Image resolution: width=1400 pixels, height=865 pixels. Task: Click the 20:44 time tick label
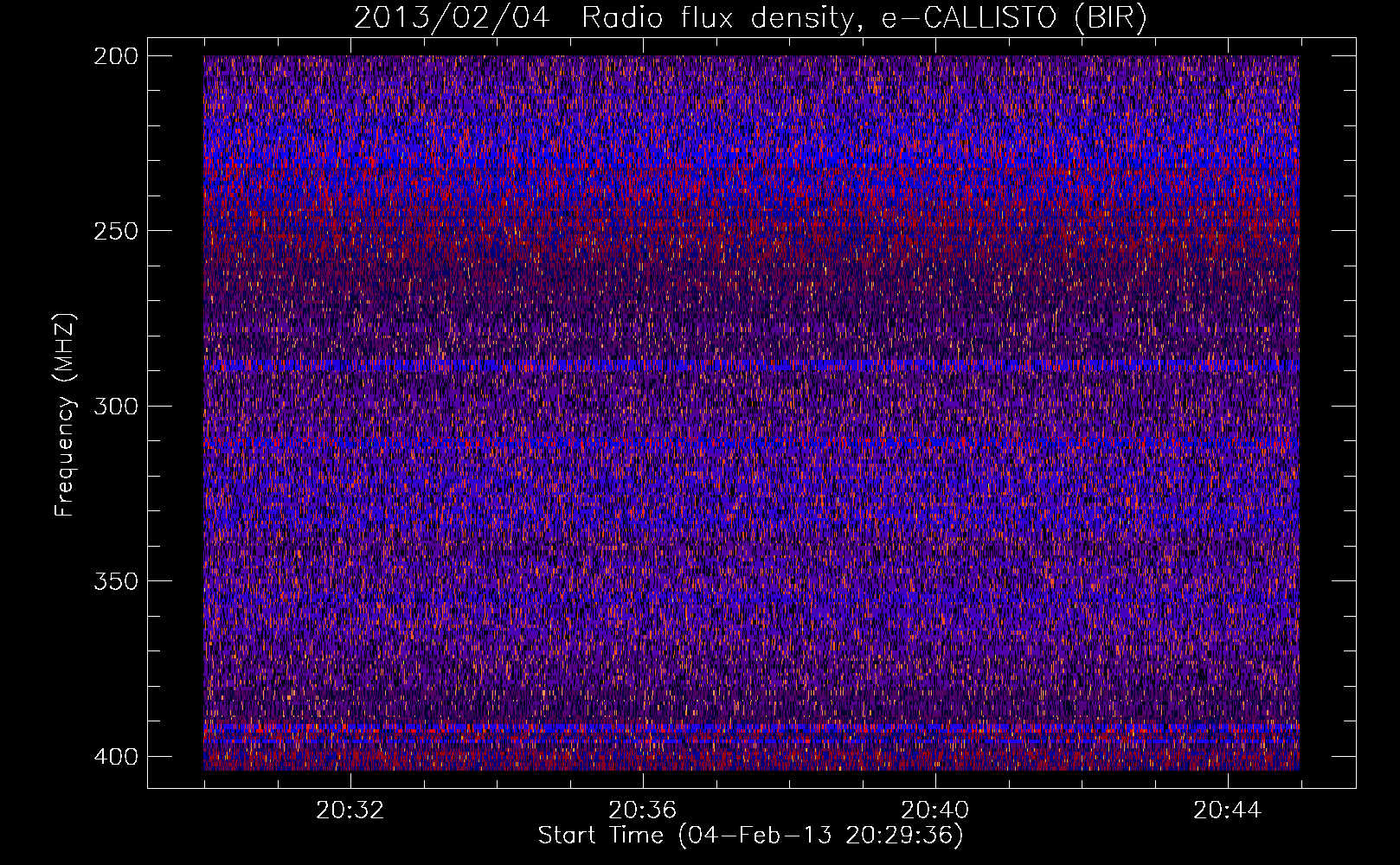coord(1228,811)
